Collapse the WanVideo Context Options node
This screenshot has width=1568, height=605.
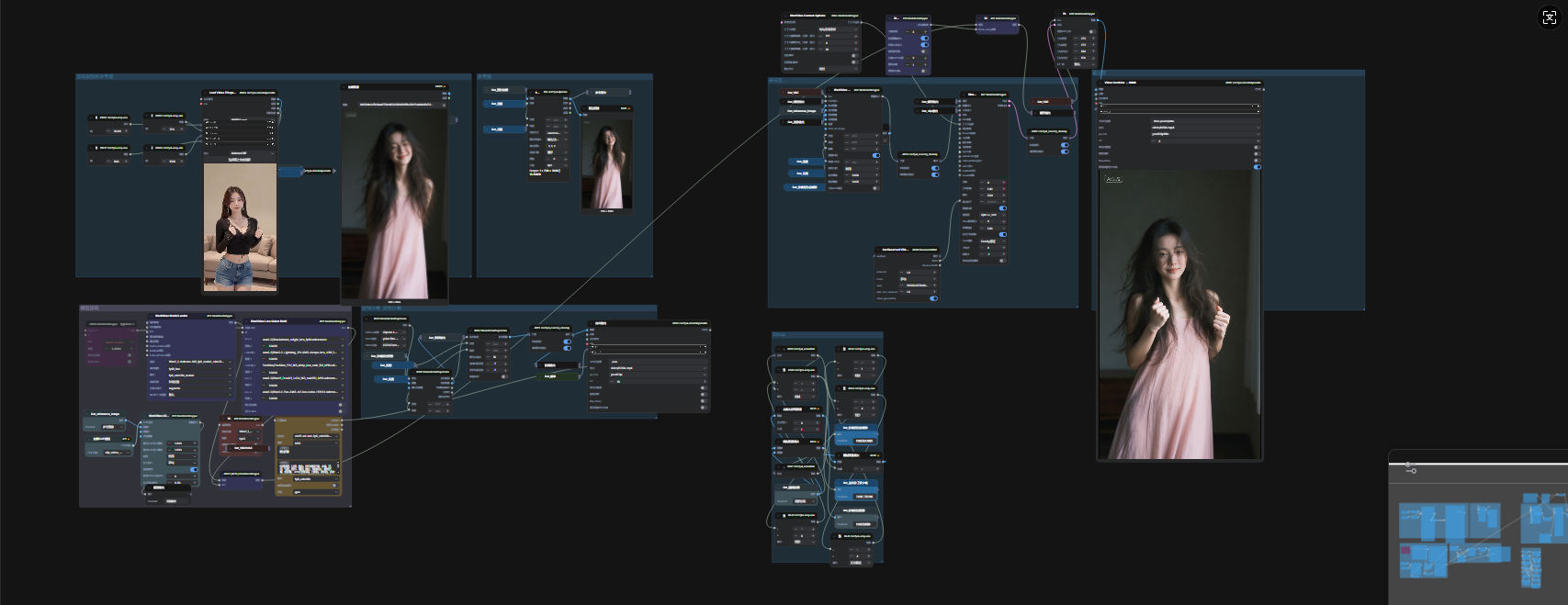point(784,16)
